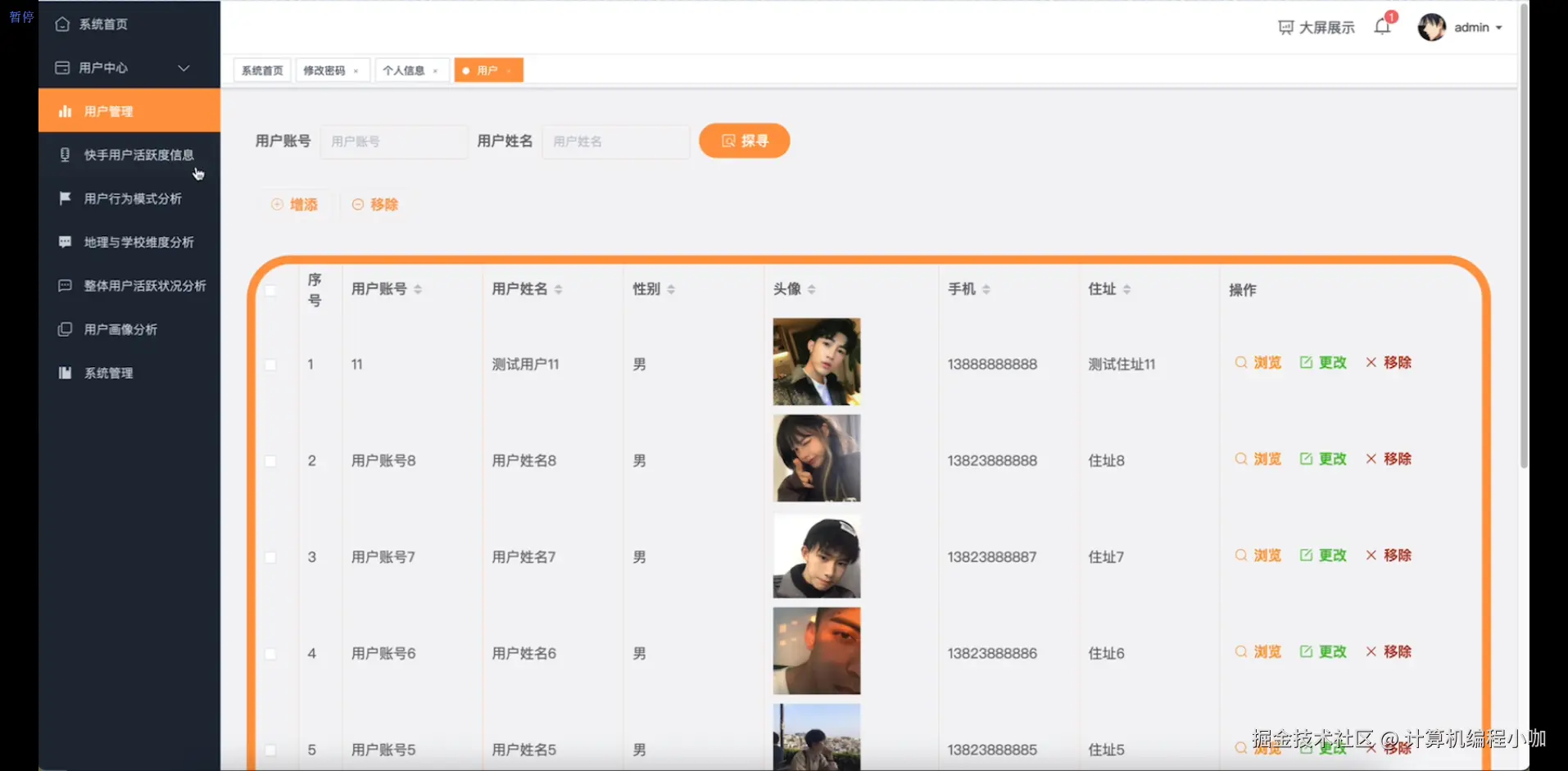Close the 个人信息 tab
Viewport: 1568px width, 771px height.
(x=435, y=71)
